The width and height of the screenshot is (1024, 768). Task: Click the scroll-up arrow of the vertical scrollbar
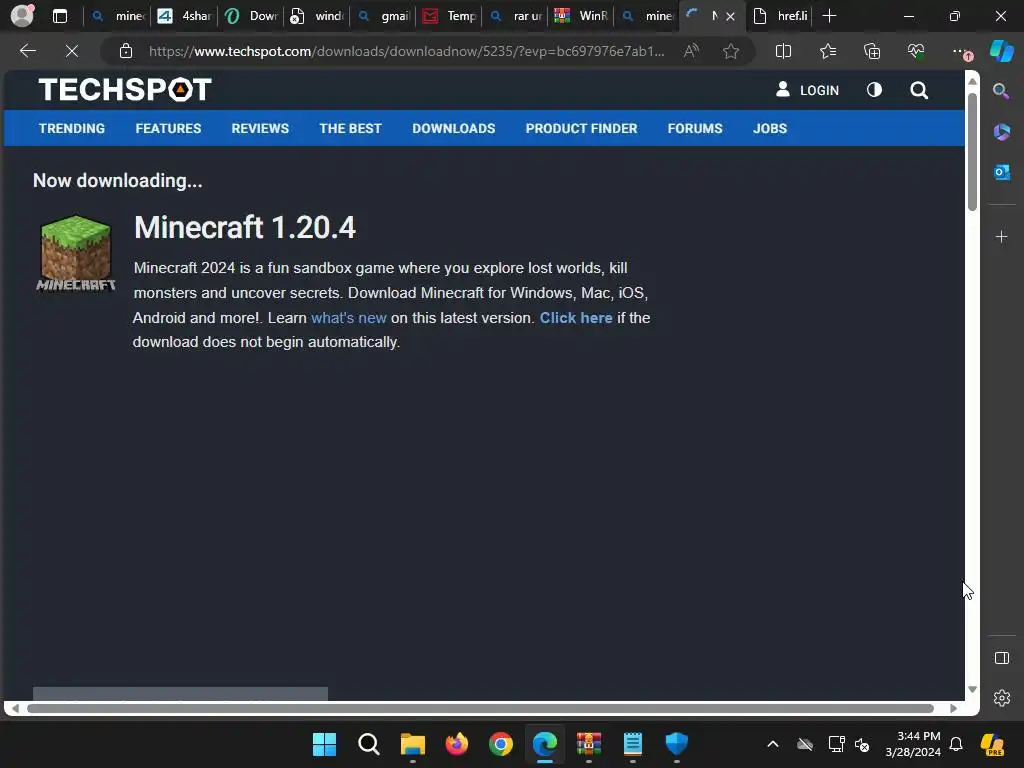(972, 81)
